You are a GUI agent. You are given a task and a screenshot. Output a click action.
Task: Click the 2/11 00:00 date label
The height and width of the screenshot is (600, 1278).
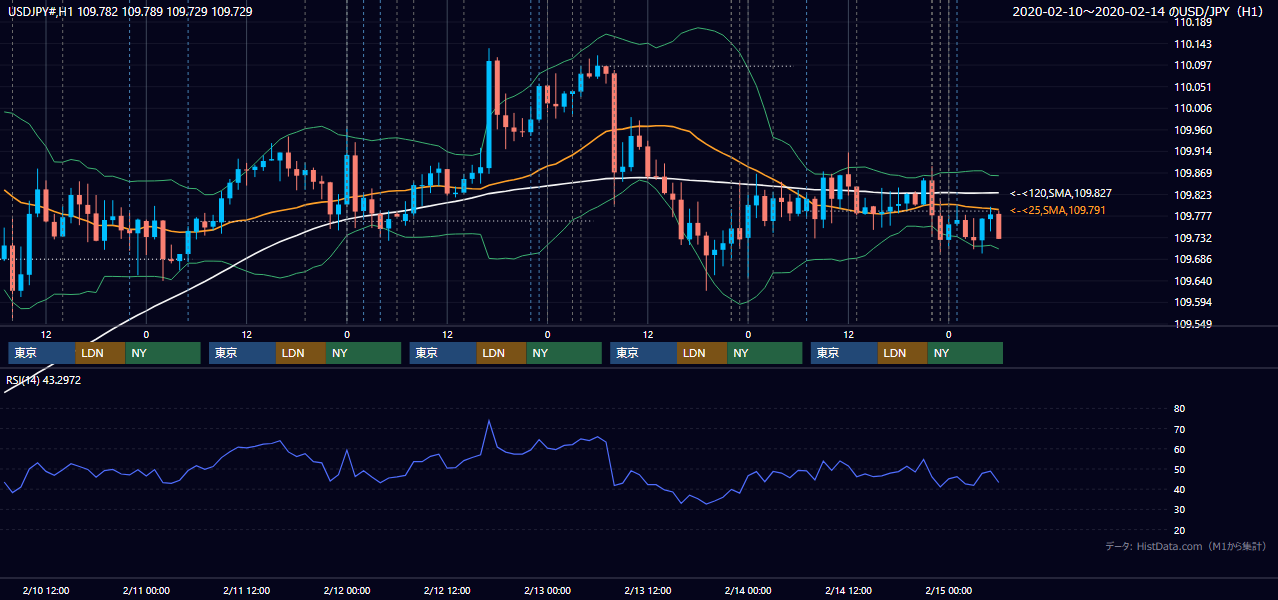[146, 590]
